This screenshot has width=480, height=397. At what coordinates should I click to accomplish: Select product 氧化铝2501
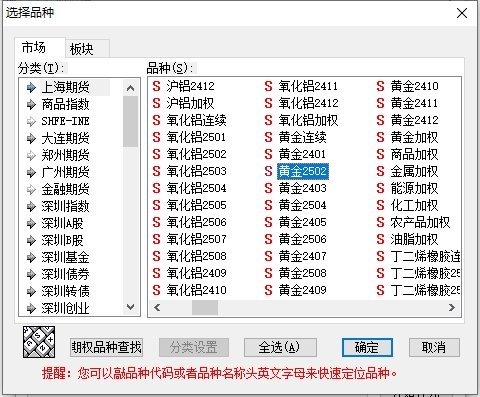point(196,137)
